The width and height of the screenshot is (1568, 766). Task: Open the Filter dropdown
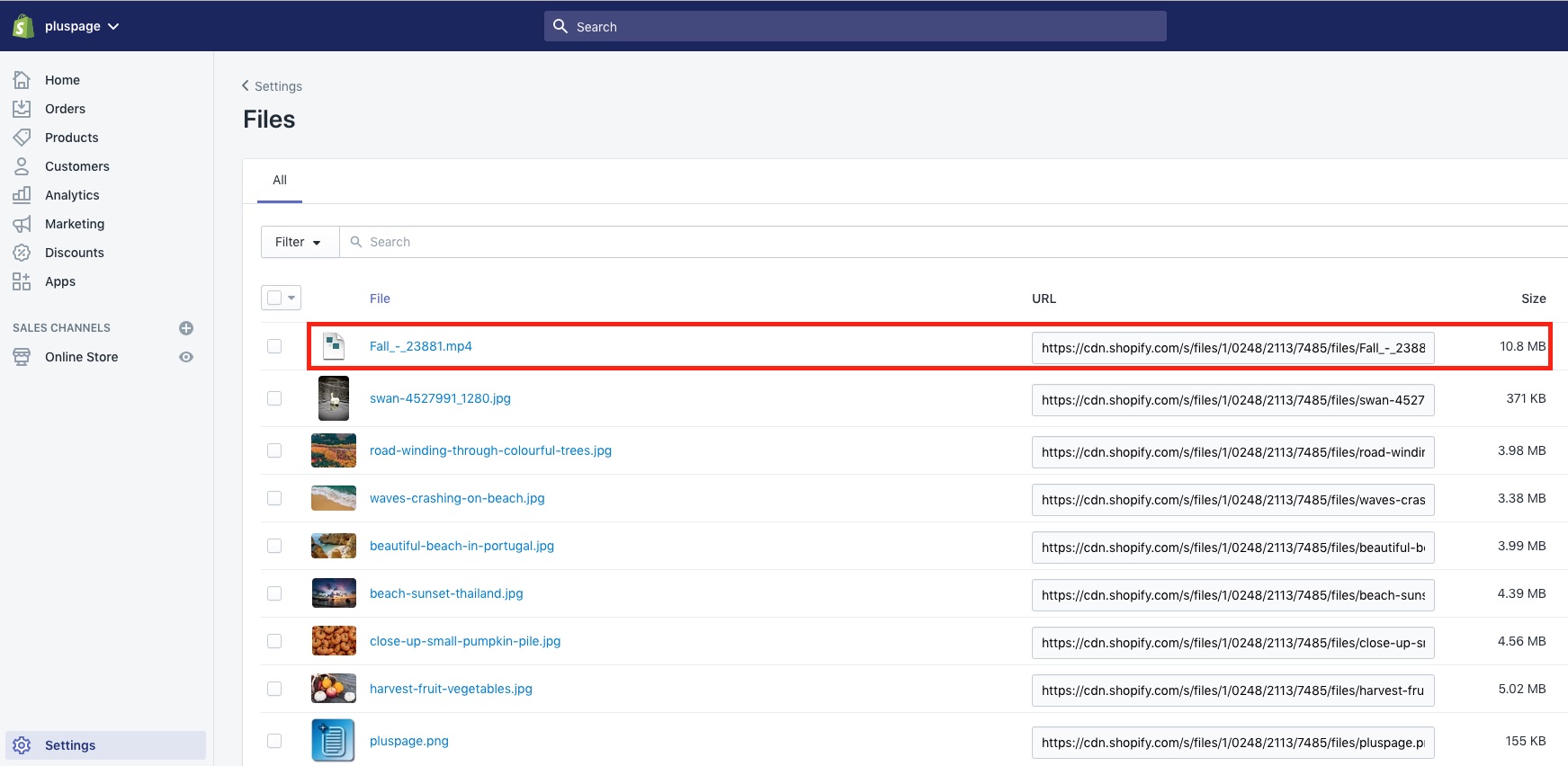(299, 242)
